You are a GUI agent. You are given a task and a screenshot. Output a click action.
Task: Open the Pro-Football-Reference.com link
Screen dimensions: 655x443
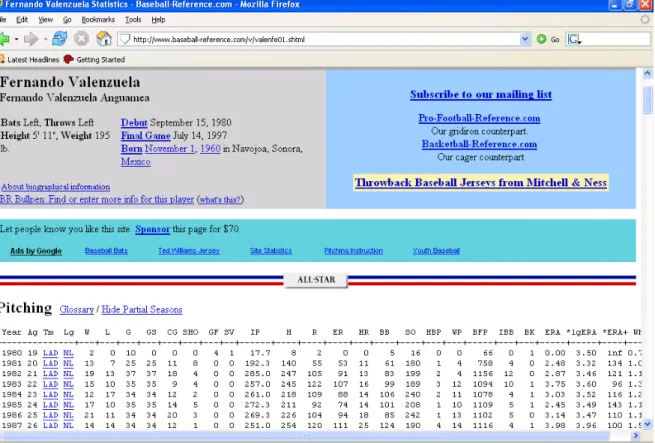[x=479, y=118]
